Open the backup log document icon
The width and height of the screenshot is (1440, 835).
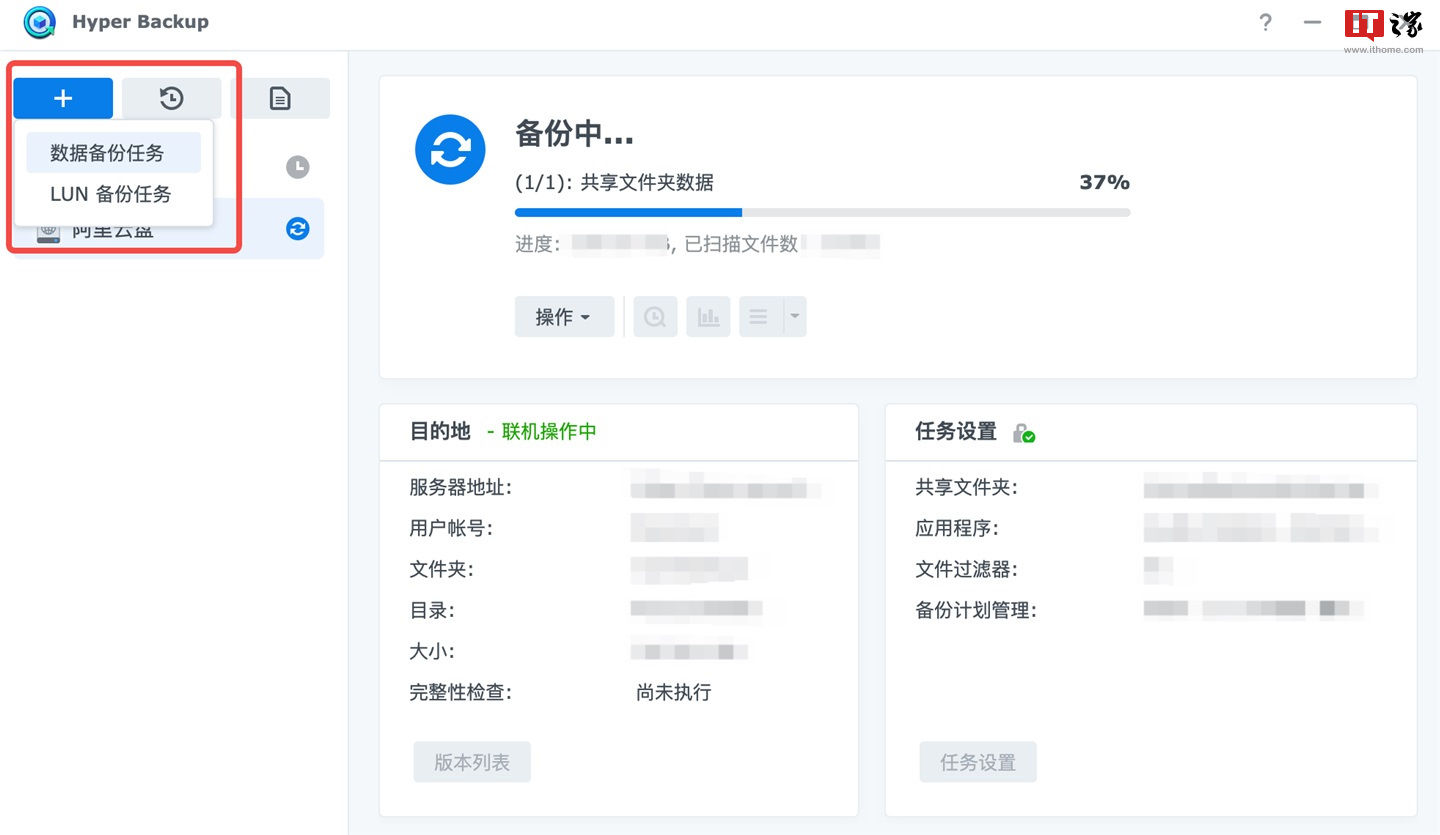coord(280,98)
